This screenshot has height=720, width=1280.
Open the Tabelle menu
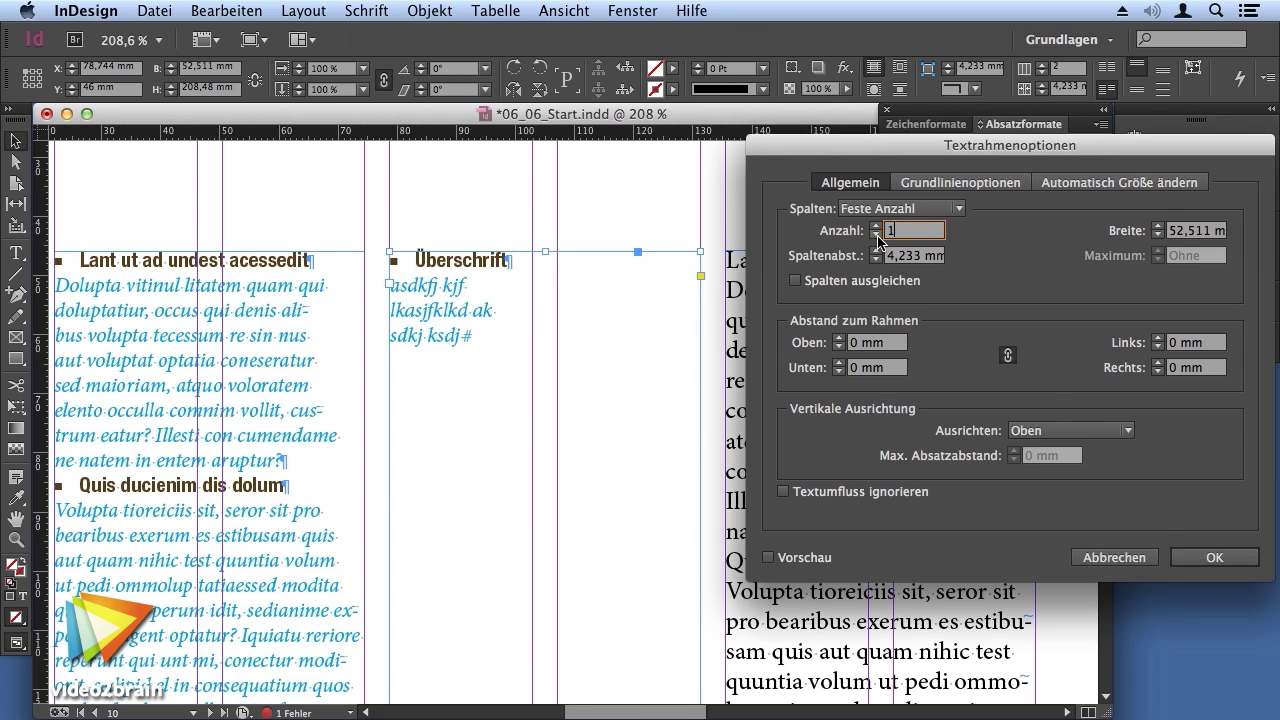point(495,11)
